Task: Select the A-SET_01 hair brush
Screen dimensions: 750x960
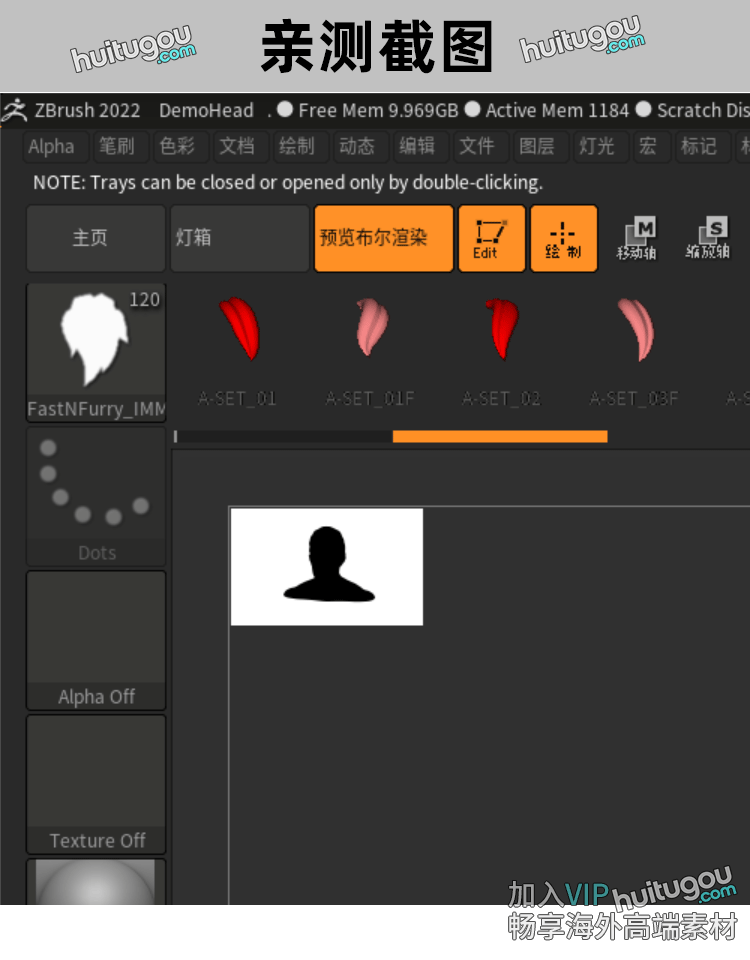Action: (238, 351)
